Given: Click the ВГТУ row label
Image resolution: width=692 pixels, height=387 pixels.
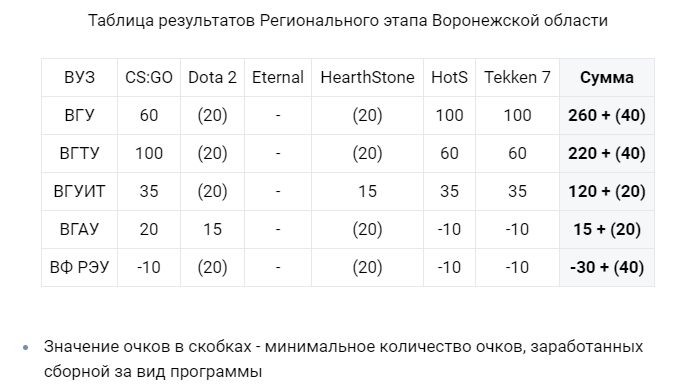Looking at the screenshot, I should pos(79,154).
